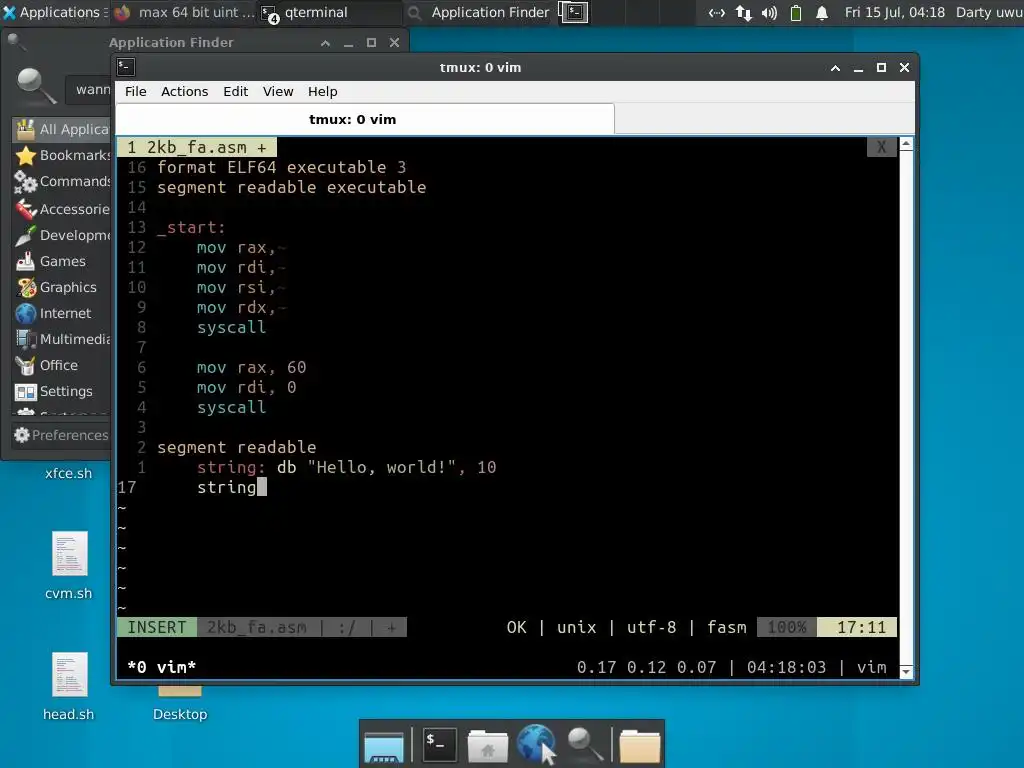Screen dimensions: 1024x768
Task: Launch the web browser globe icon in dock
Action: [536, 744]
